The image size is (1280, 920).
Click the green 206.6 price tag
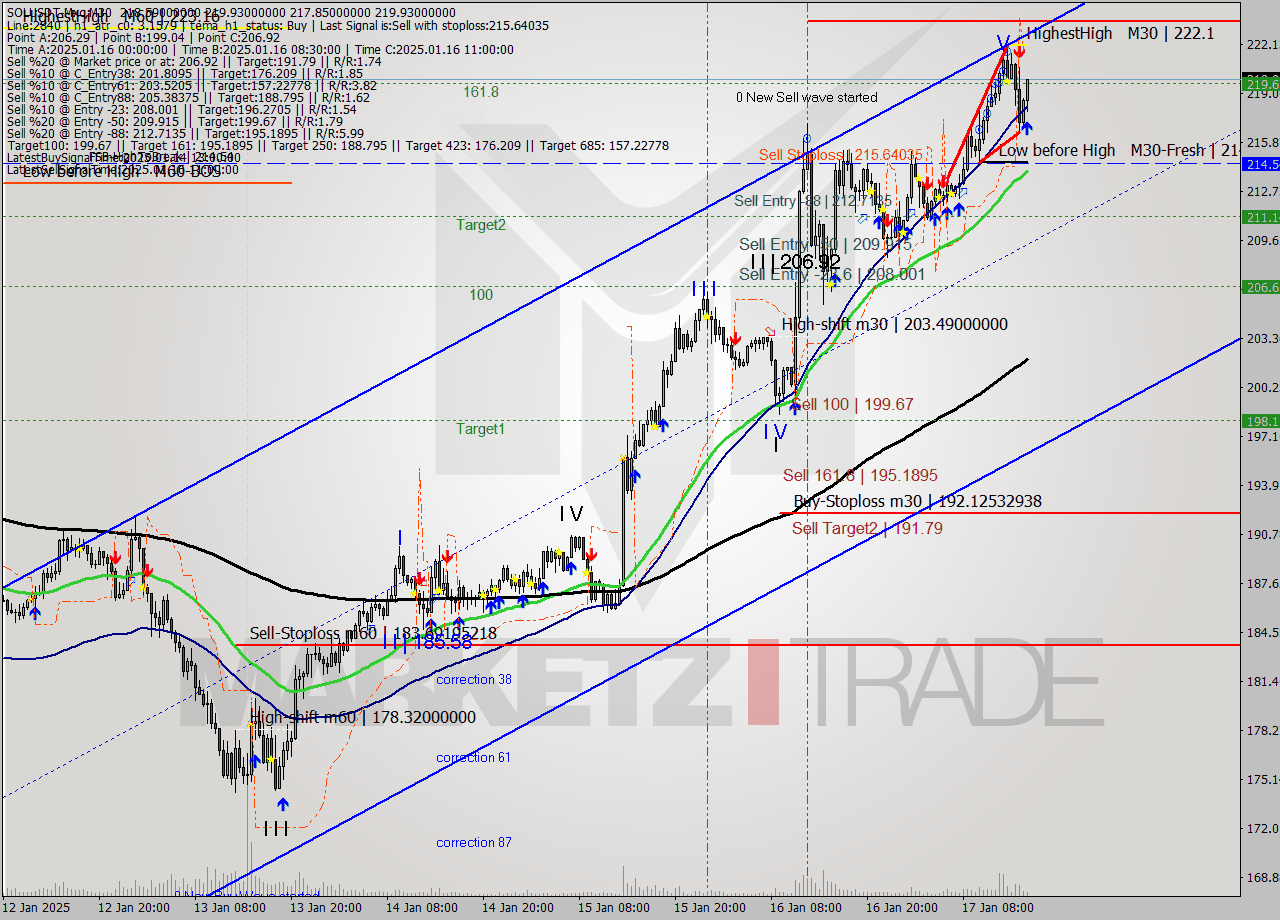click(x=1260, y=287)
